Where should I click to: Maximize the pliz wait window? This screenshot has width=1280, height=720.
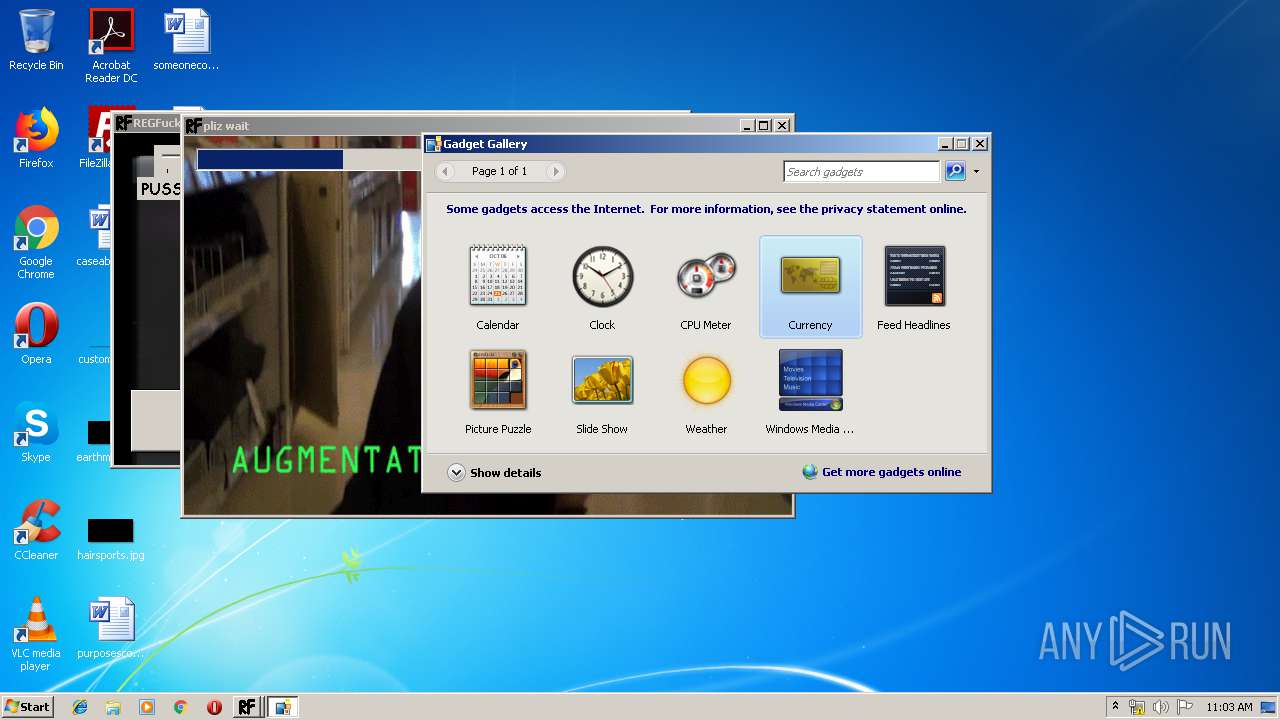pyautogui.click(x=764, y=125)
